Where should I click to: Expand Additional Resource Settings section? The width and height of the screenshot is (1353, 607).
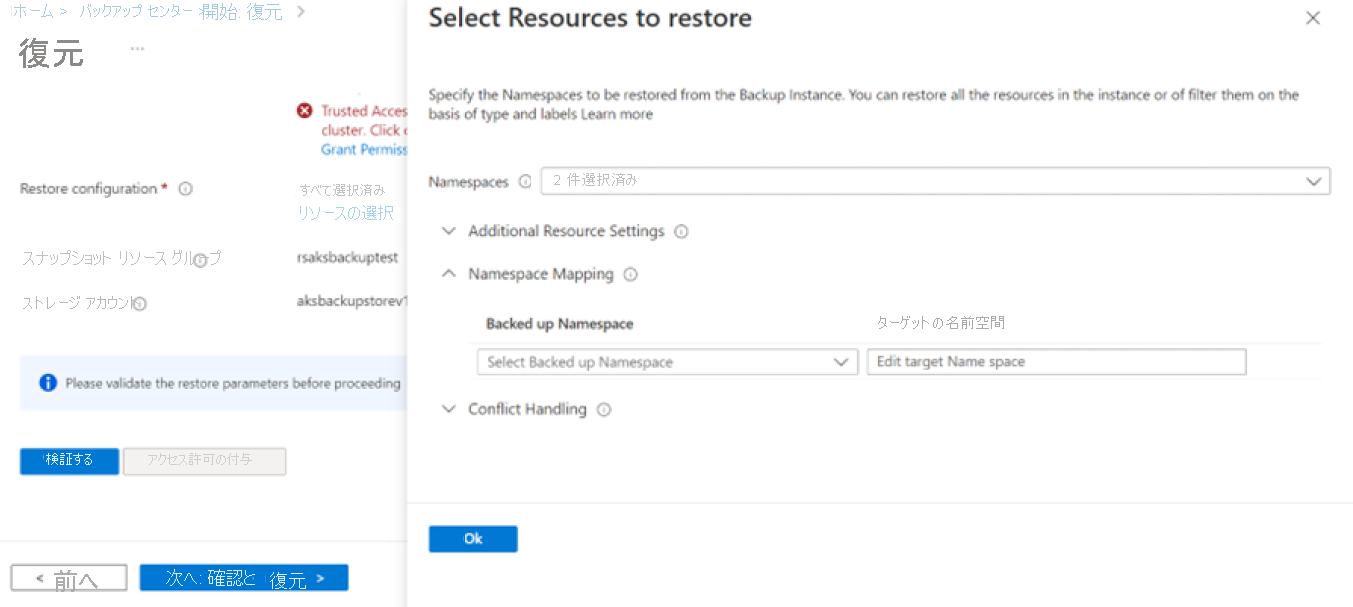[x=449, y=231]
